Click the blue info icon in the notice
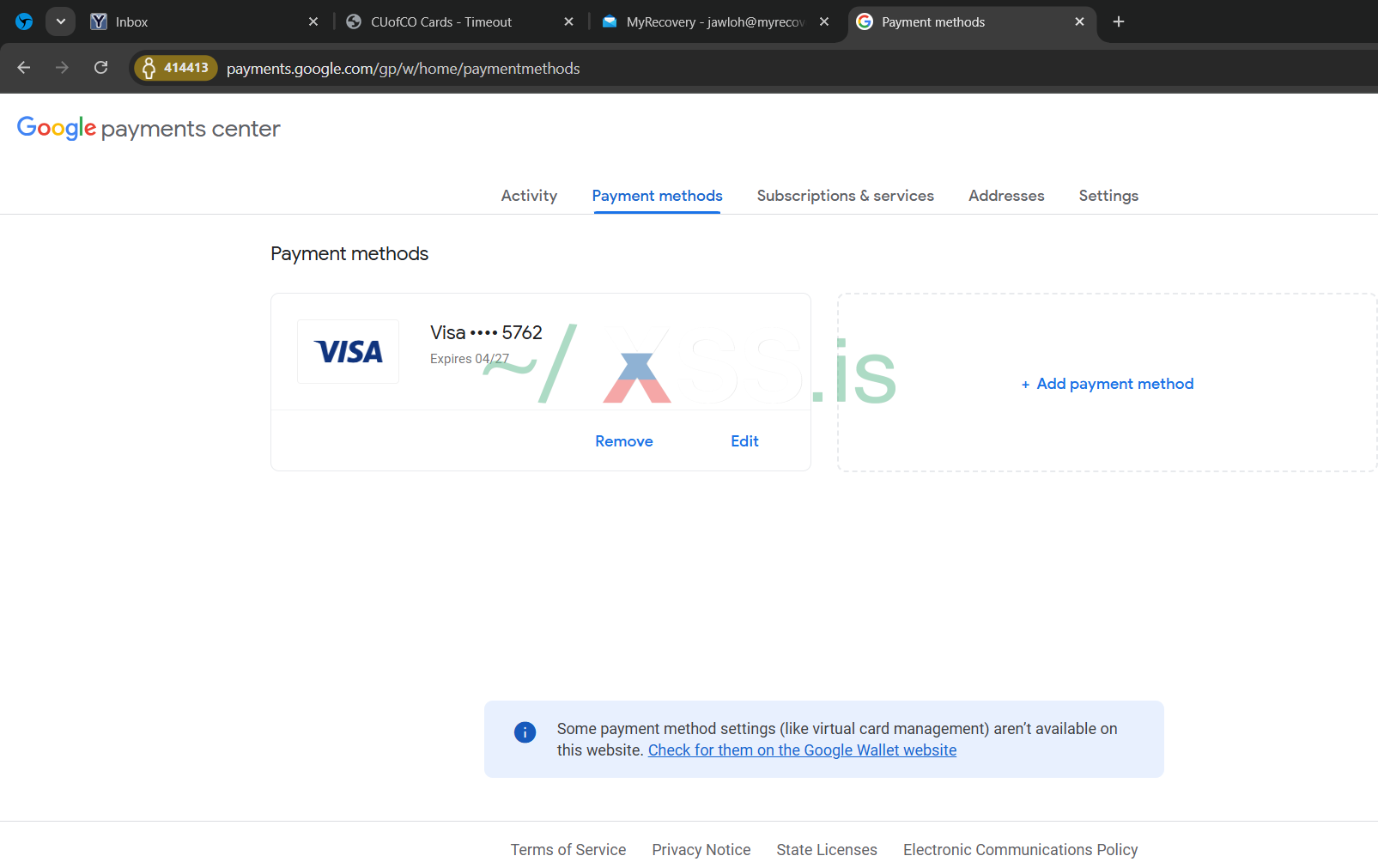Viewport: 1378px width, 868px height. pos(525,732)
